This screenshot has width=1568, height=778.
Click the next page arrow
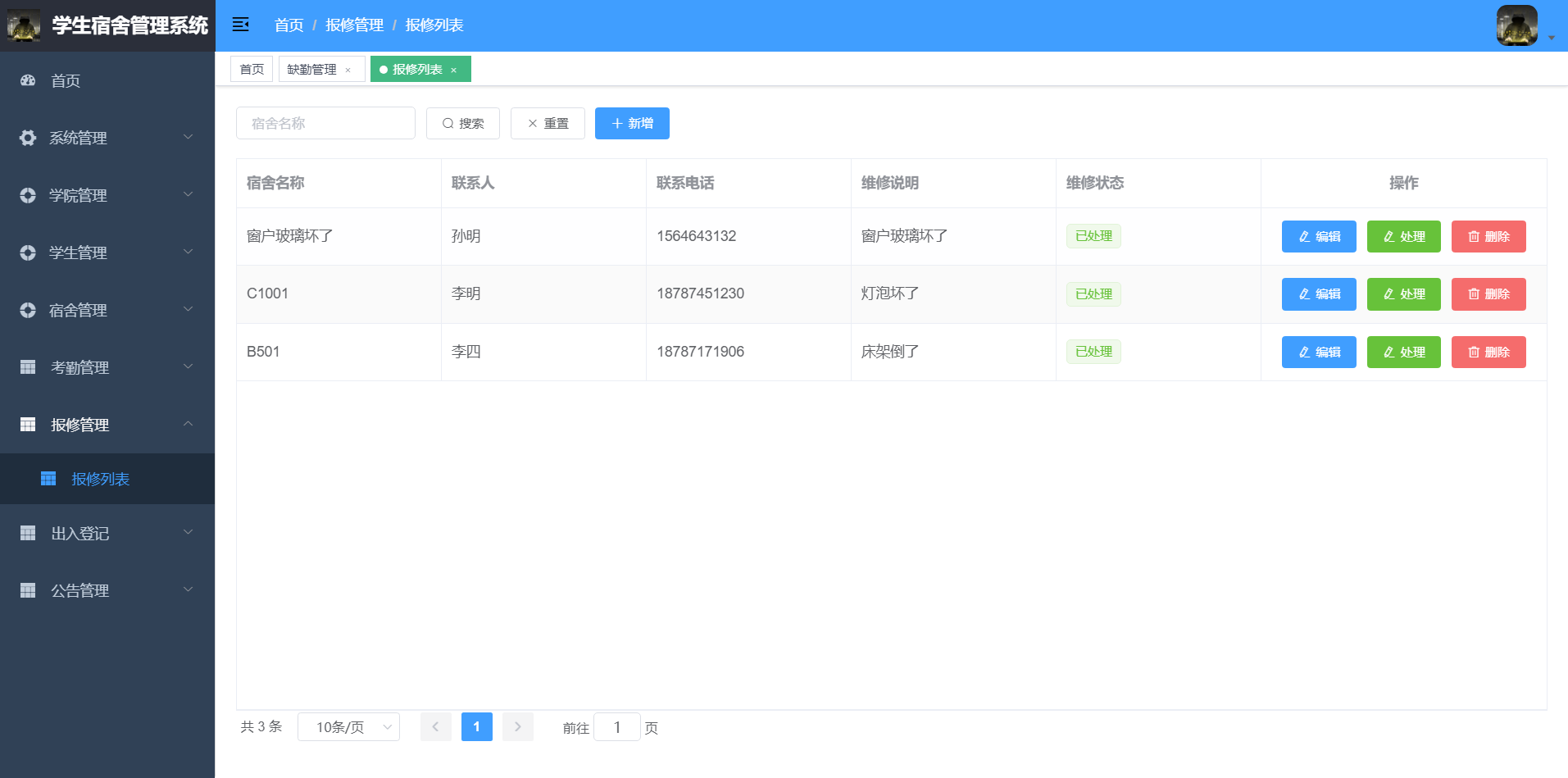tap(518, 727)
